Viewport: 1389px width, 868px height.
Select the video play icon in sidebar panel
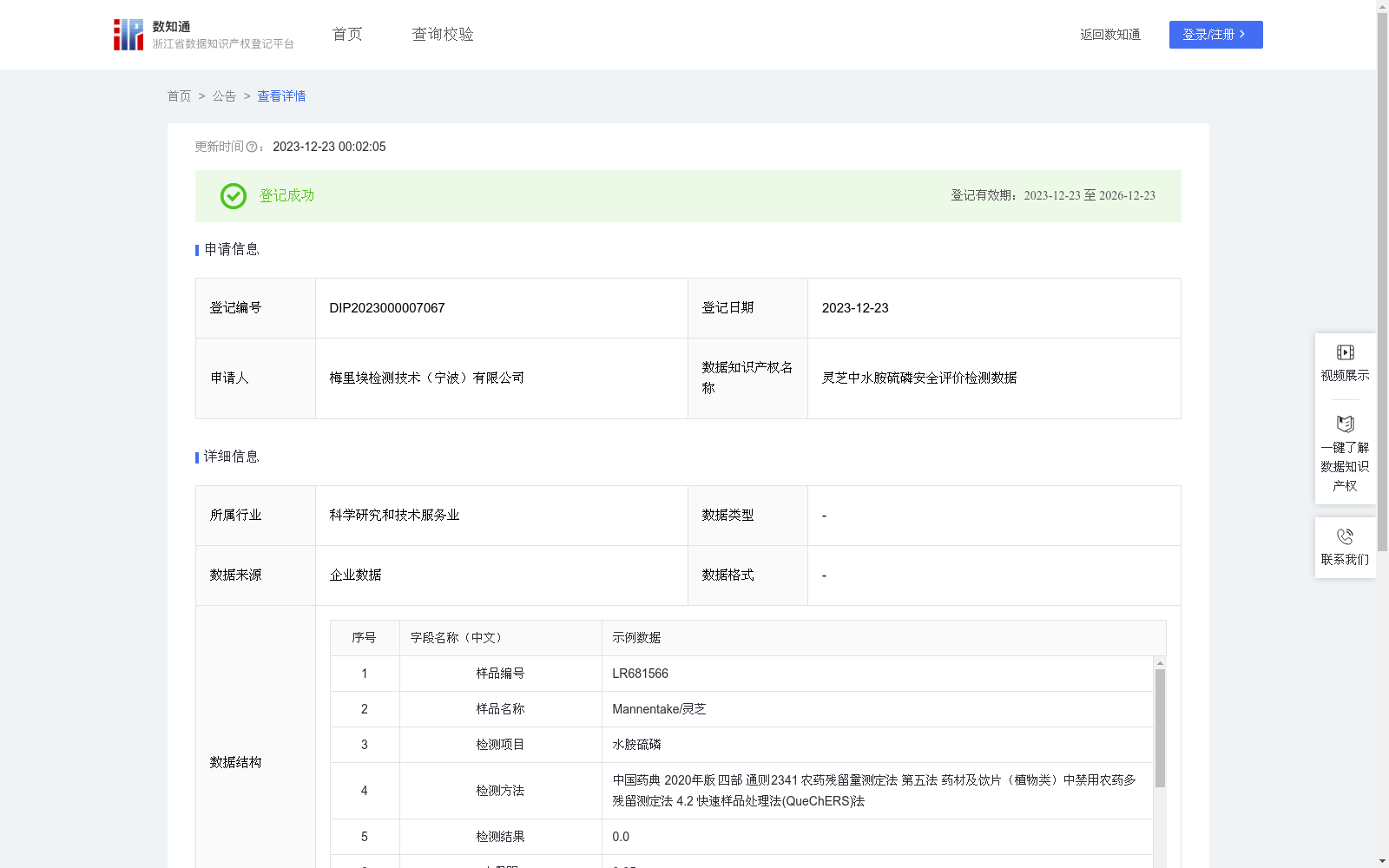point(1345,352)
